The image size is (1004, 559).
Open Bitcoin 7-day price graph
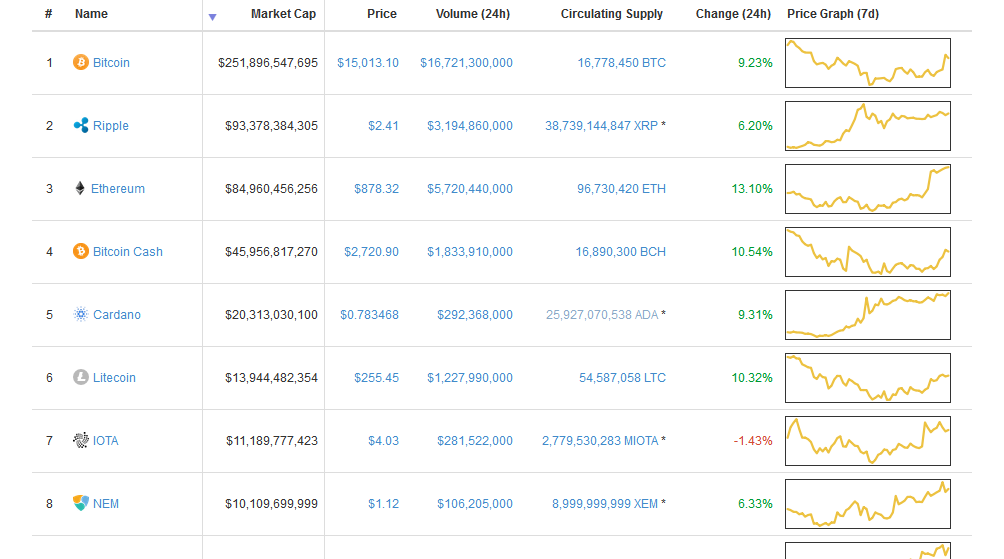[x=868, y=63]
